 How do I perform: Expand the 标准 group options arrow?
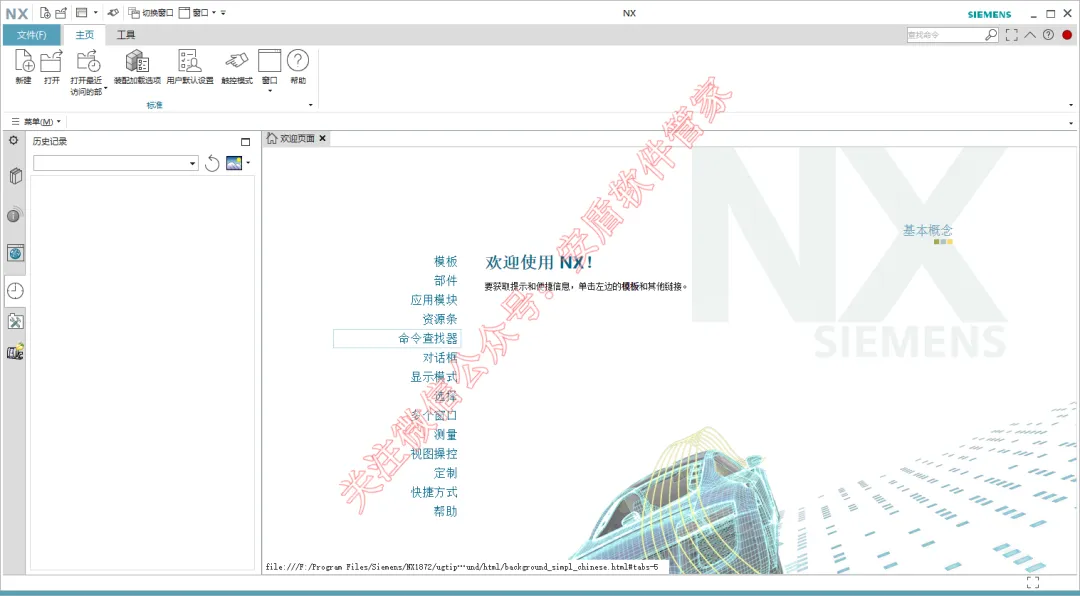pyautogui.click(x=310, y=105)
